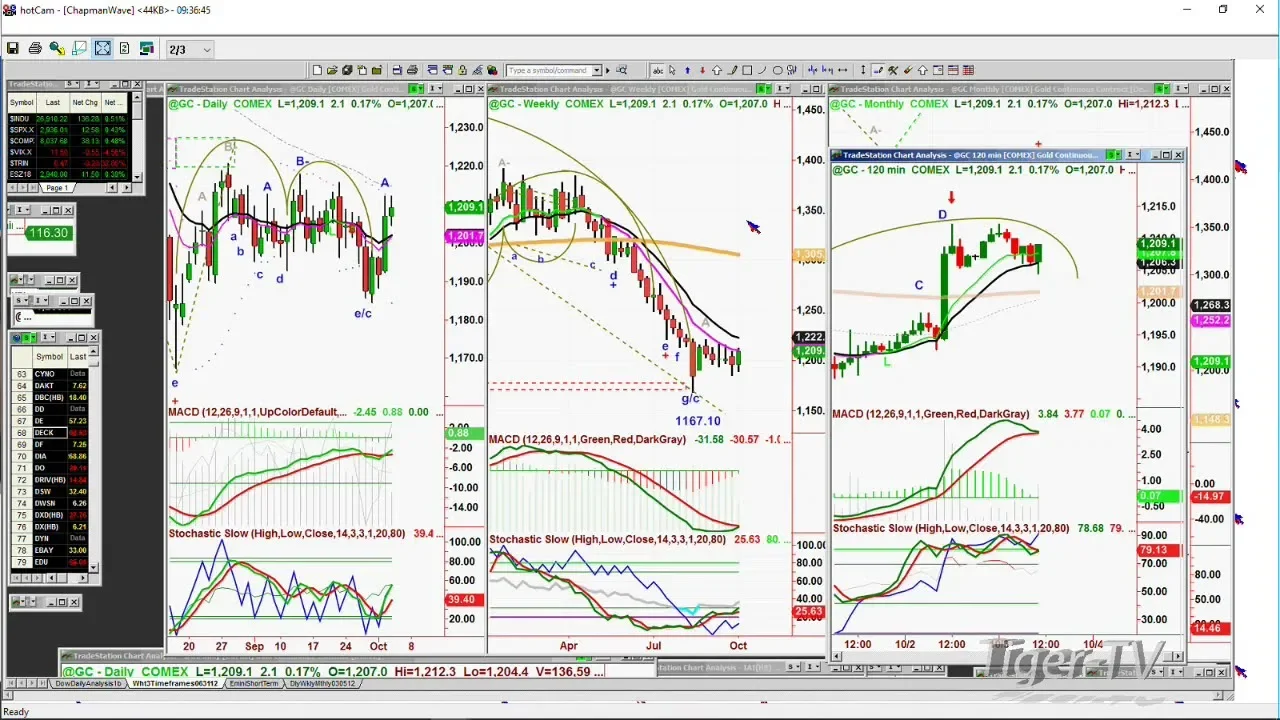Click the vertical scale arrows icon

pyautogui.click(x=863, y=70)
